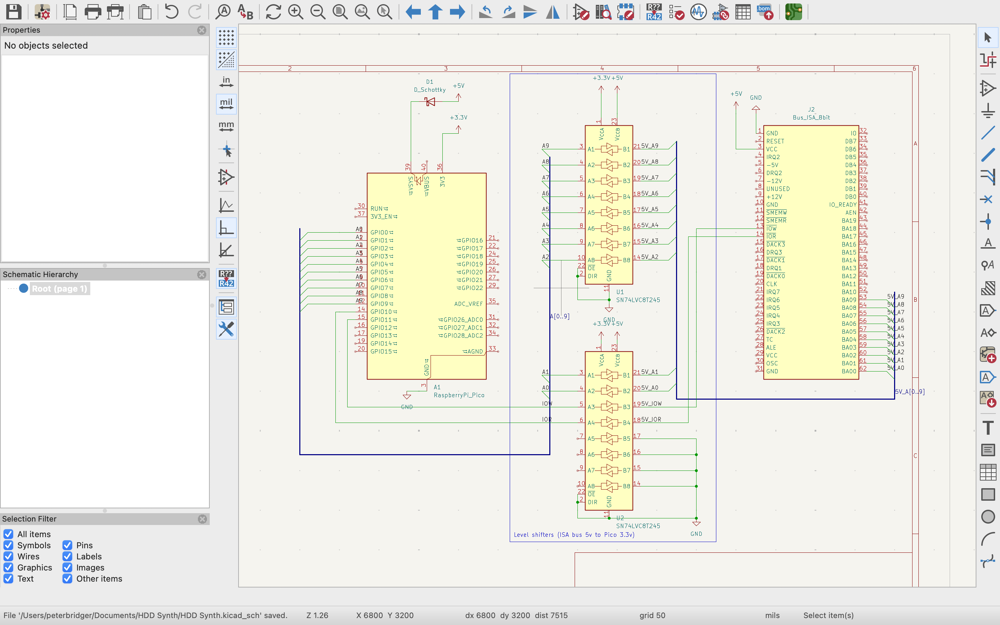The width and height of the screenshot is (1000, 625).
Task: Uncheck the Wires selection filter
Action: click(x=9, y=557)
